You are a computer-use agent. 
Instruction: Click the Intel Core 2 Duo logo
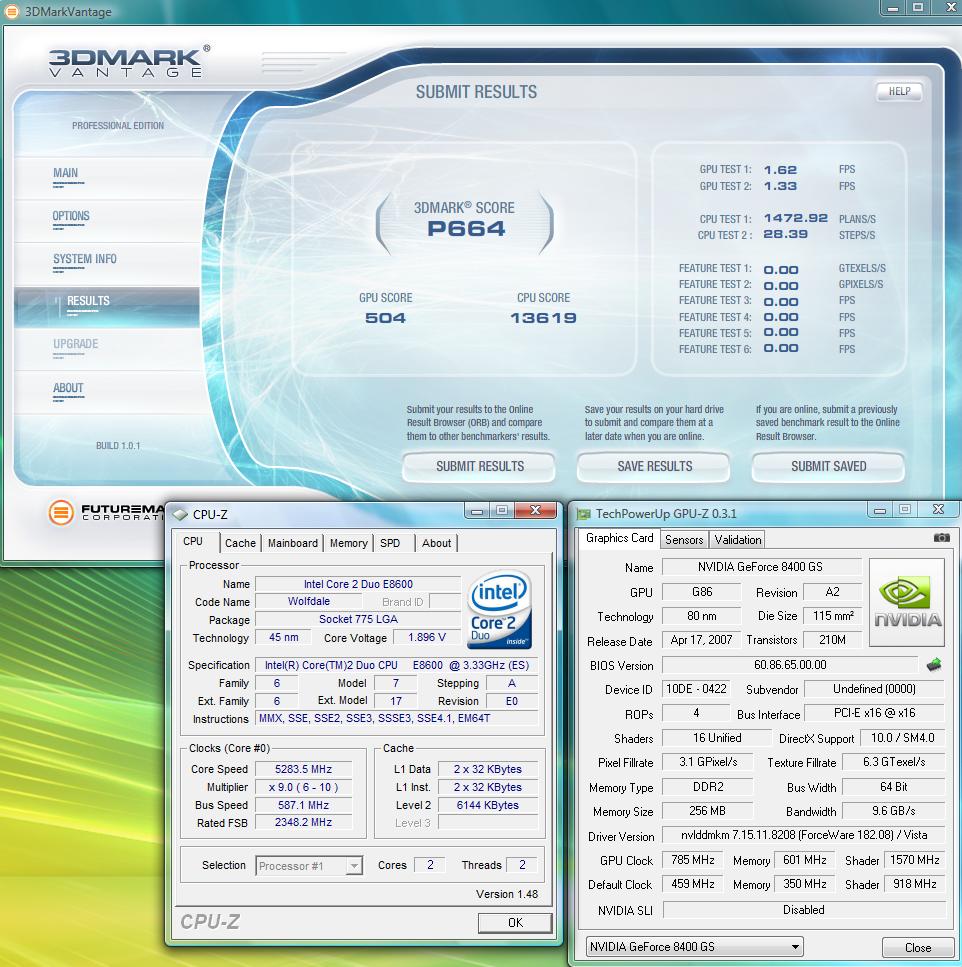pyautogui.click(x=499, y=609)
